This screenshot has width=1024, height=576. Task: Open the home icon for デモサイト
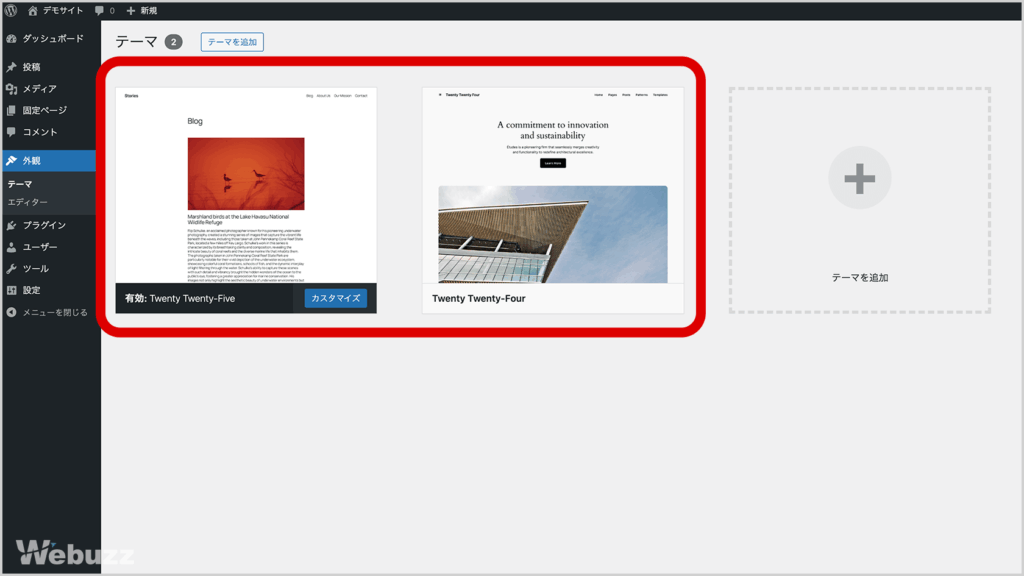33,10
